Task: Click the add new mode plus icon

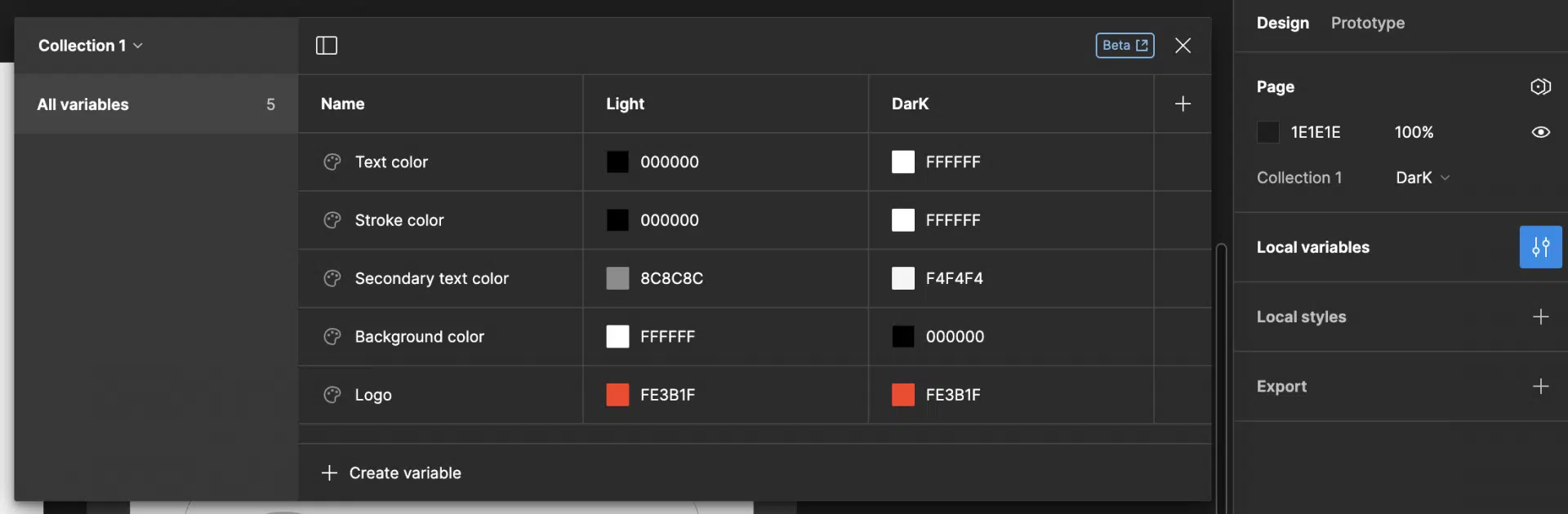Action: point(1183,104)
